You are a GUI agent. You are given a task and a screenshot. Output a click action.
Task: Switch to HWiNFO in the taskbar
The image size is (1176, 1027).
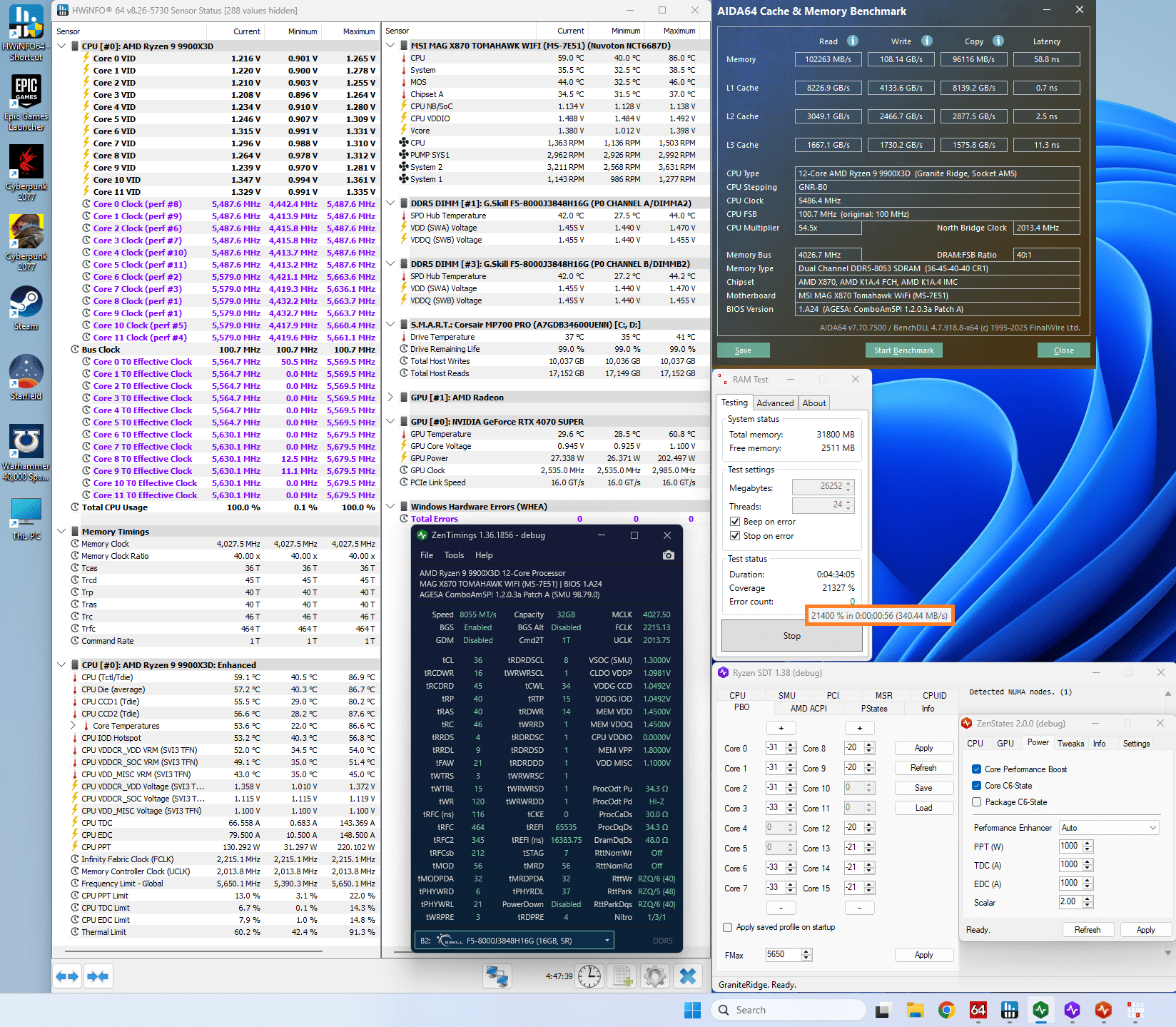pyautogui.click(x=1010, y=1010)
